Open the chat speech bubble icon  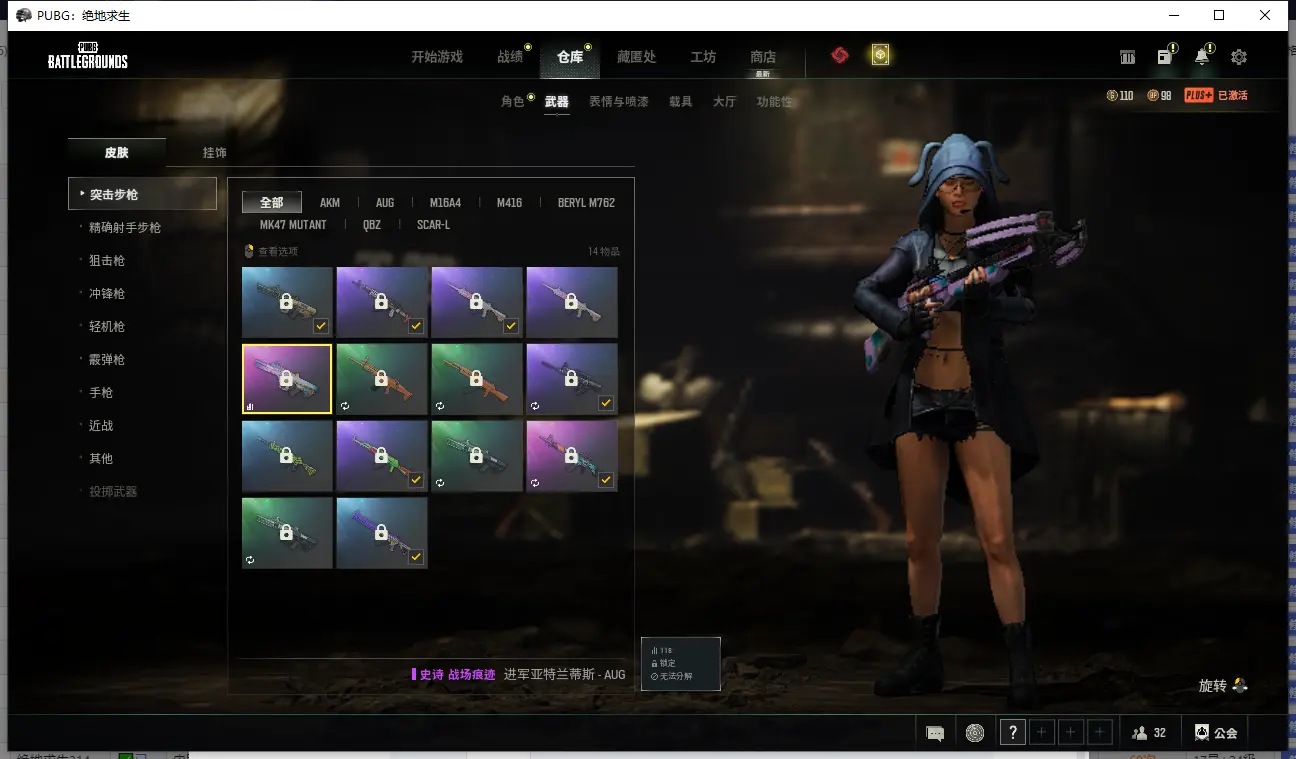[x=935, y=733]
